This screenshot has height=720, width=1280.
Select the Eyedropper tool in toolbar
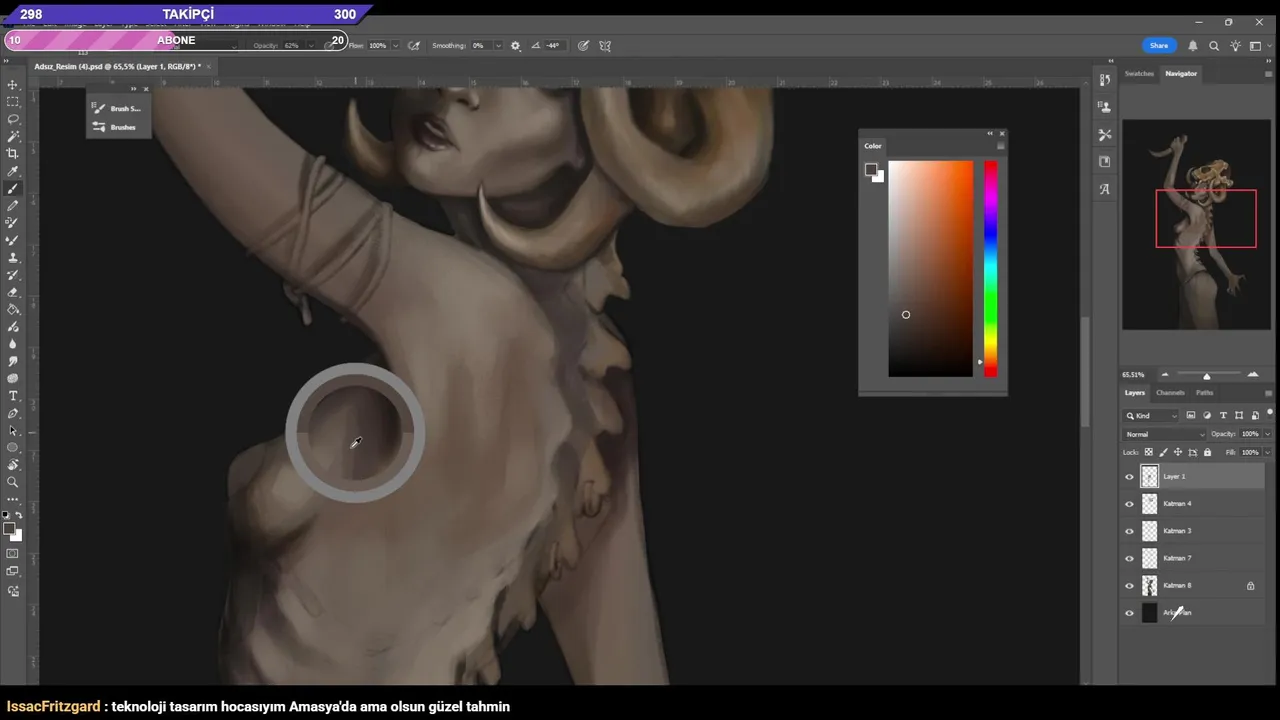(13, 171)
